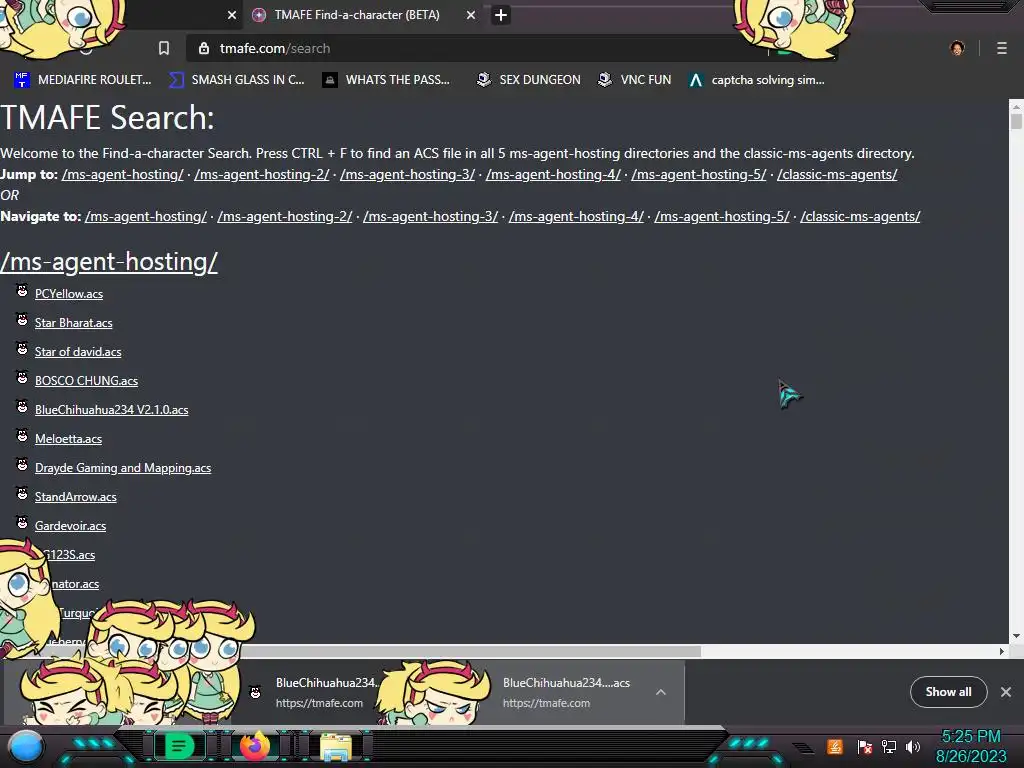
Task: Open the /ms-agent-hosting/ heading link
Action: [x=109, y=262]
